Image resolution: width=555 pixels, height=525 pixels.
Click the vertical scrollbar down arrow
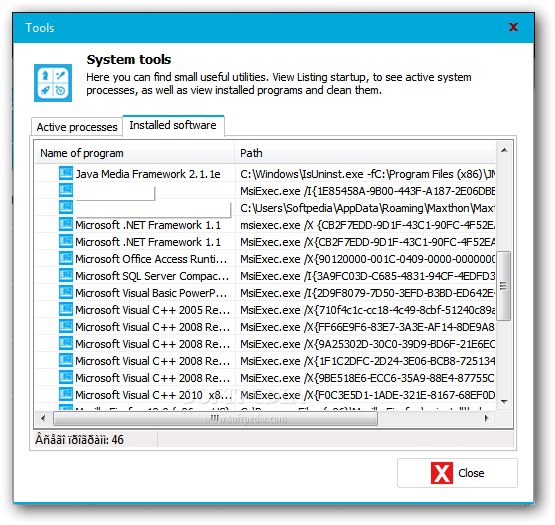504,401
